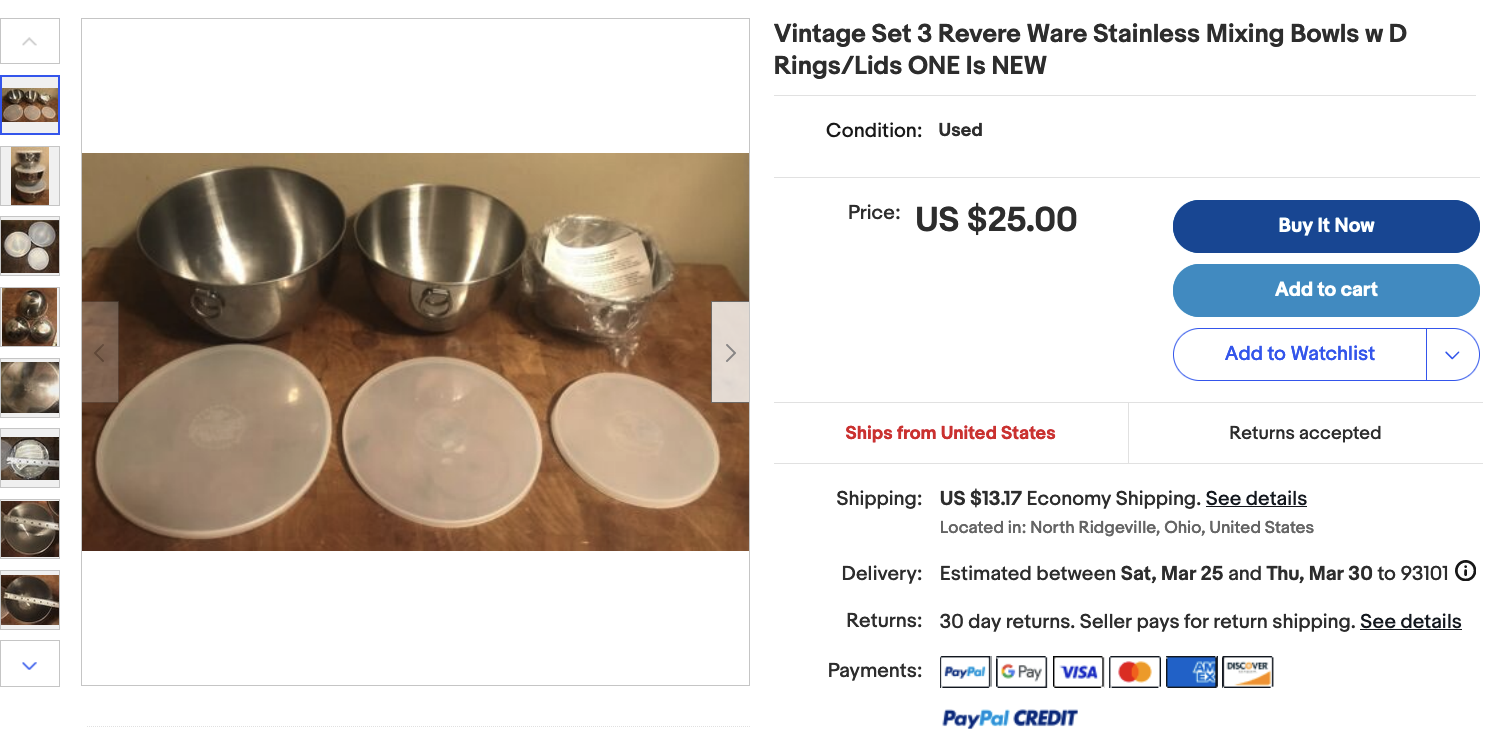
Task: Open the PayPal Credit option
Action: (x=1009, y=717)
